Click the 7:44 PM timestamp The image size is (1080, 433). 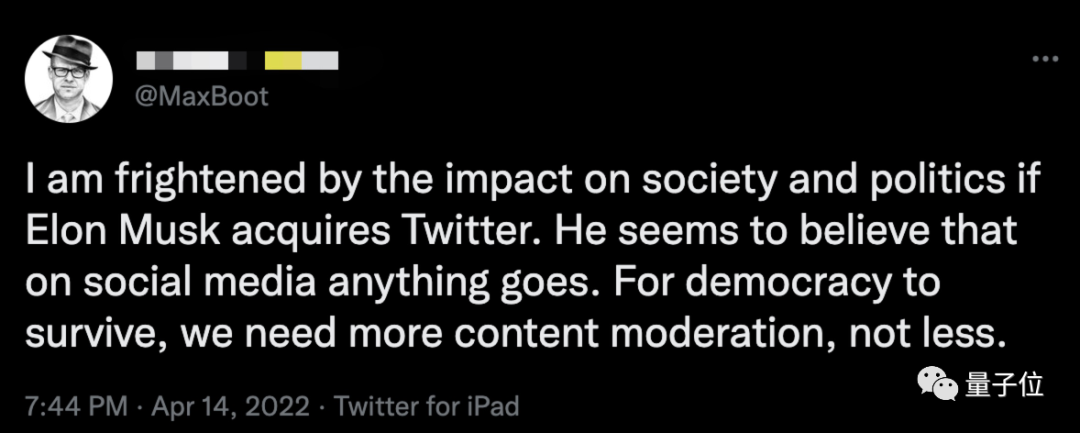tap(76, 407)
